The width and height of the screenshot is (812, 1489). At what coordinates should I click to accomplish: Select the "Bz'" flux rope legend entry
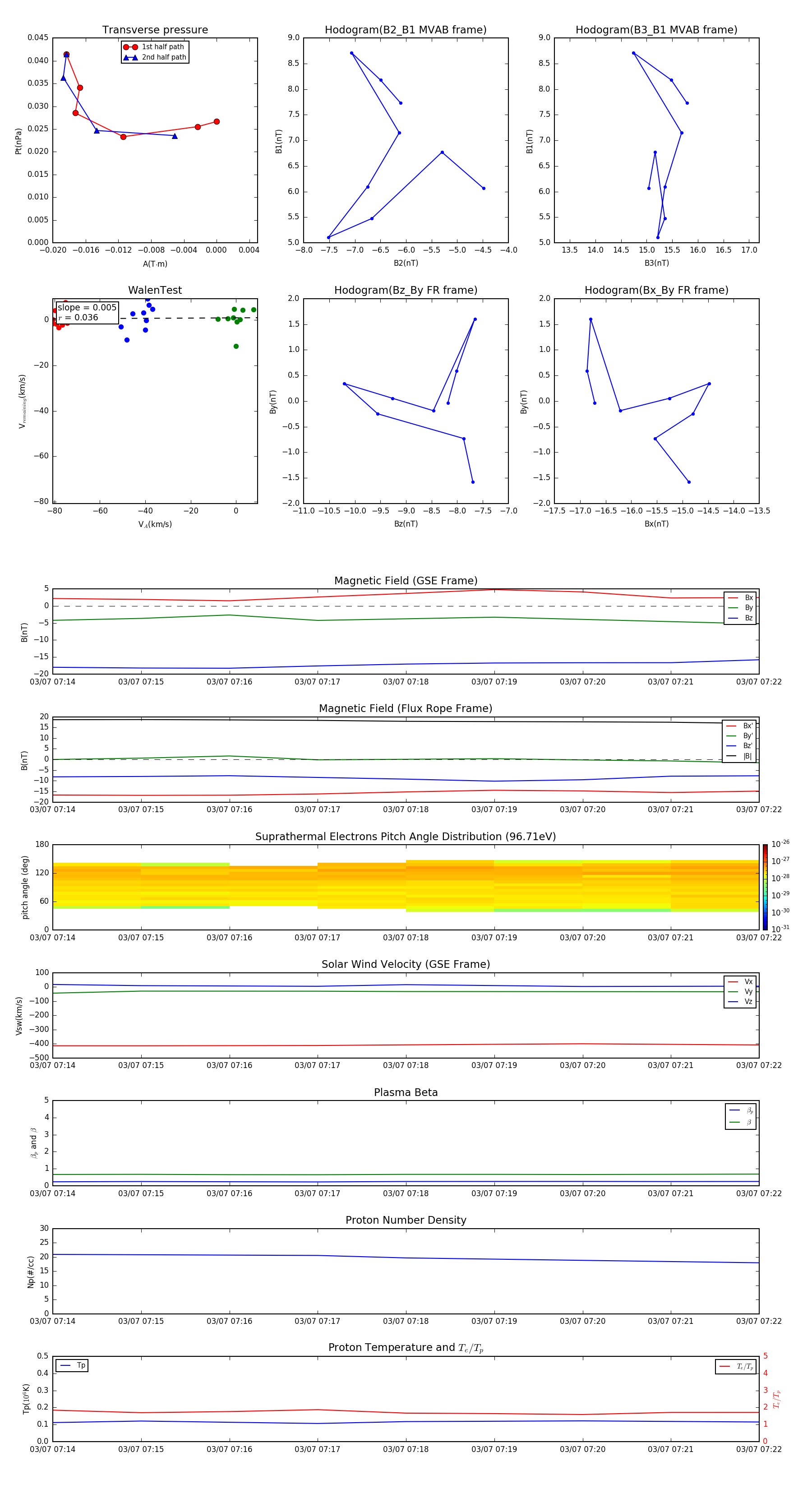tap(739, 746)
